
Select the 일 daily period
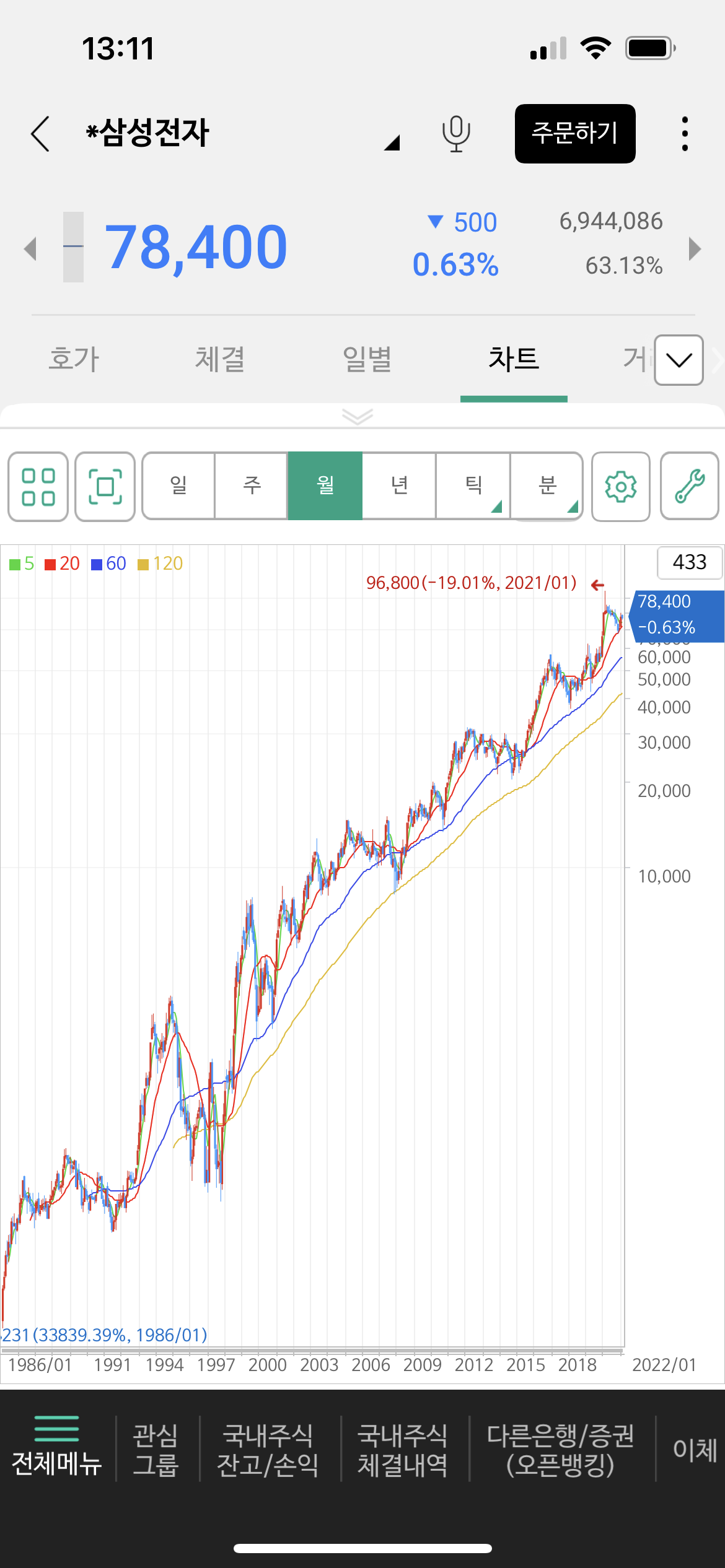[x=178, y=486]
